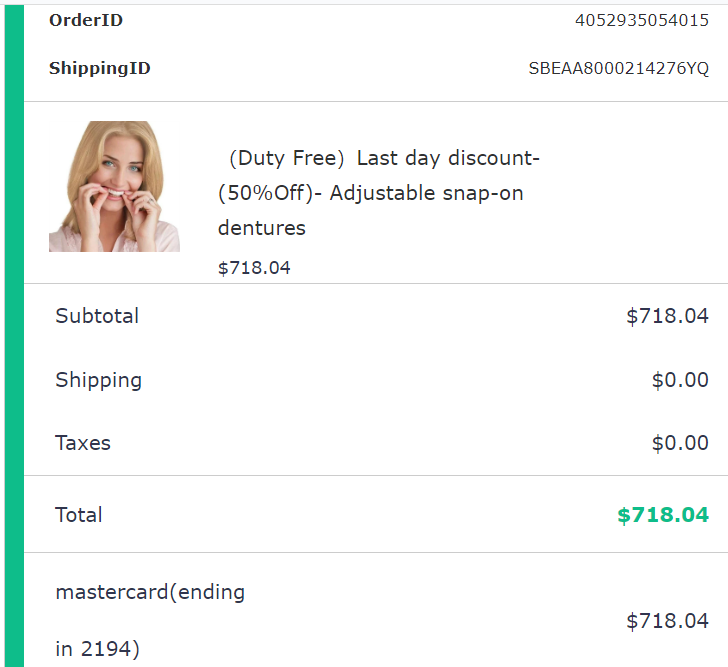Select the Taxes amount $0.00

[x=680, y=443]
